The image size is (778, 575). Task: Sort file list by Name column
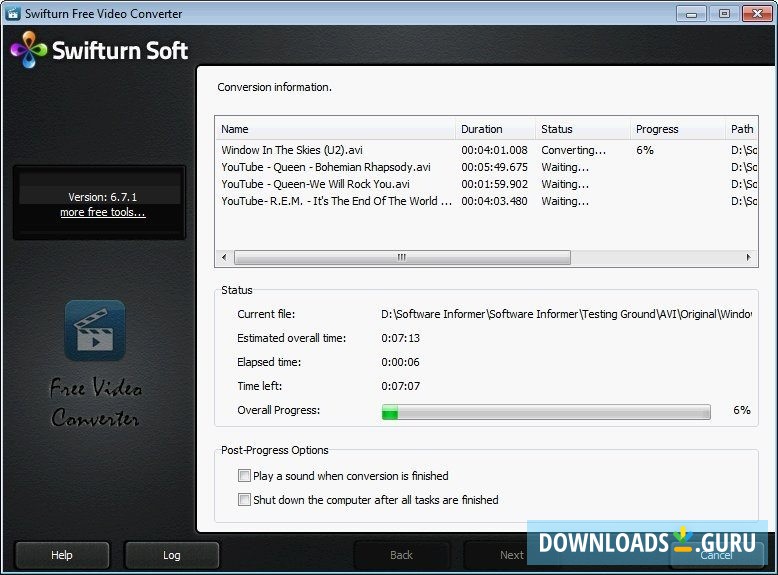click(335, 129)
